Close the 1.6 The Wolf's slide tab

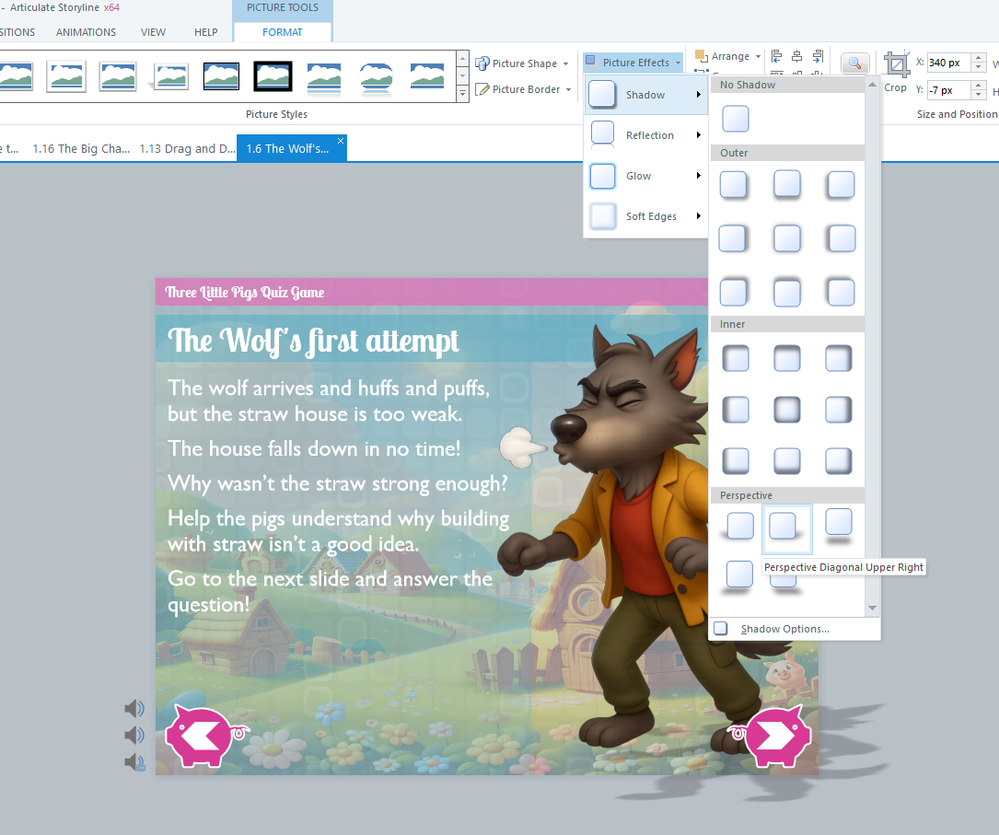341,141
